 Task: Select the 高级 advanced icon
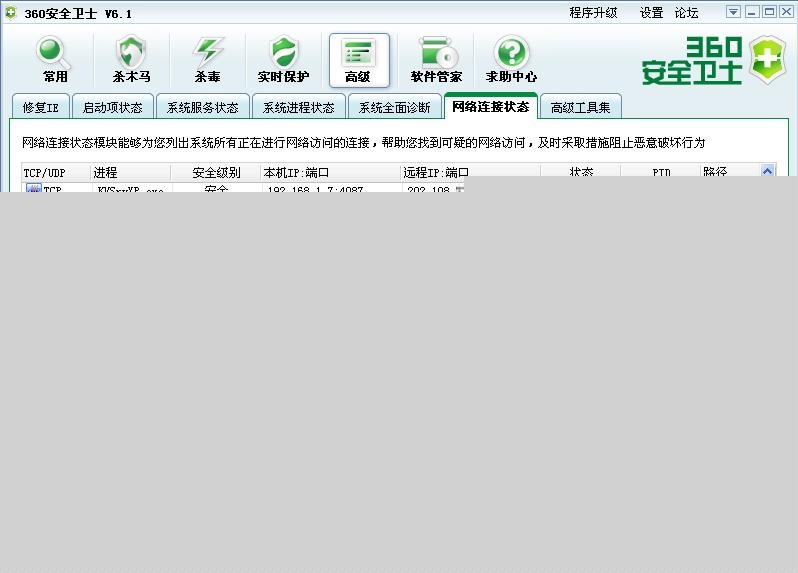[x=359, y=60]
